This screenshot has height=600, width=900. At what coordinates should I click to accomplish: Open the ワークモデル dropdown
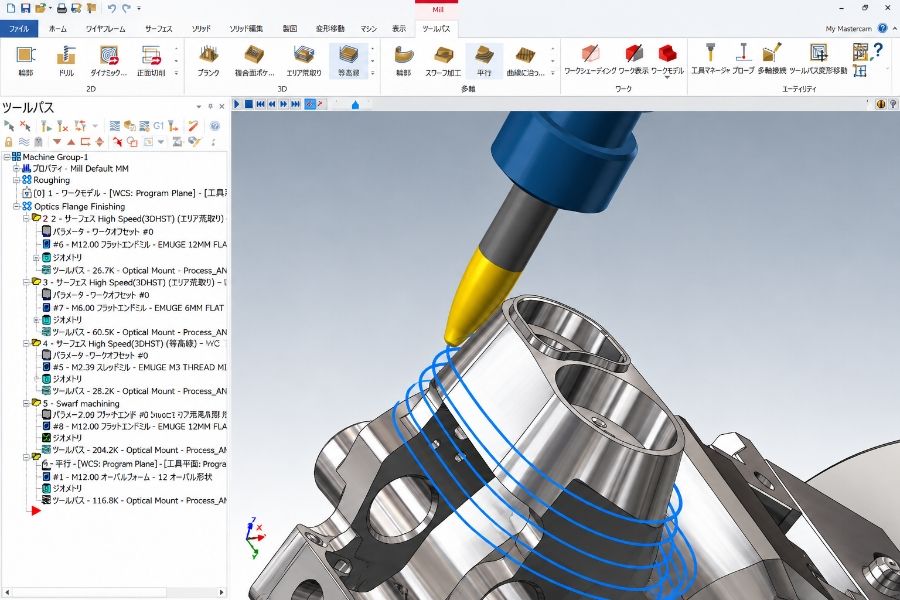tap(667, 76)
